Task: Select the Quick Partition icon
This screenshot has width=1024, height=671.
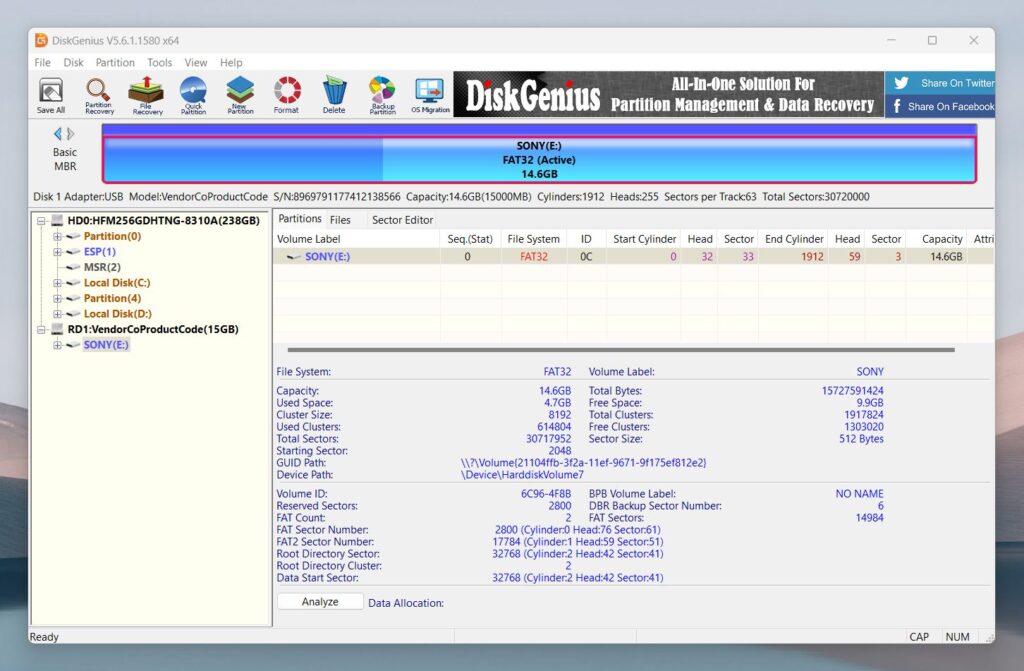Action: (193, 94)
